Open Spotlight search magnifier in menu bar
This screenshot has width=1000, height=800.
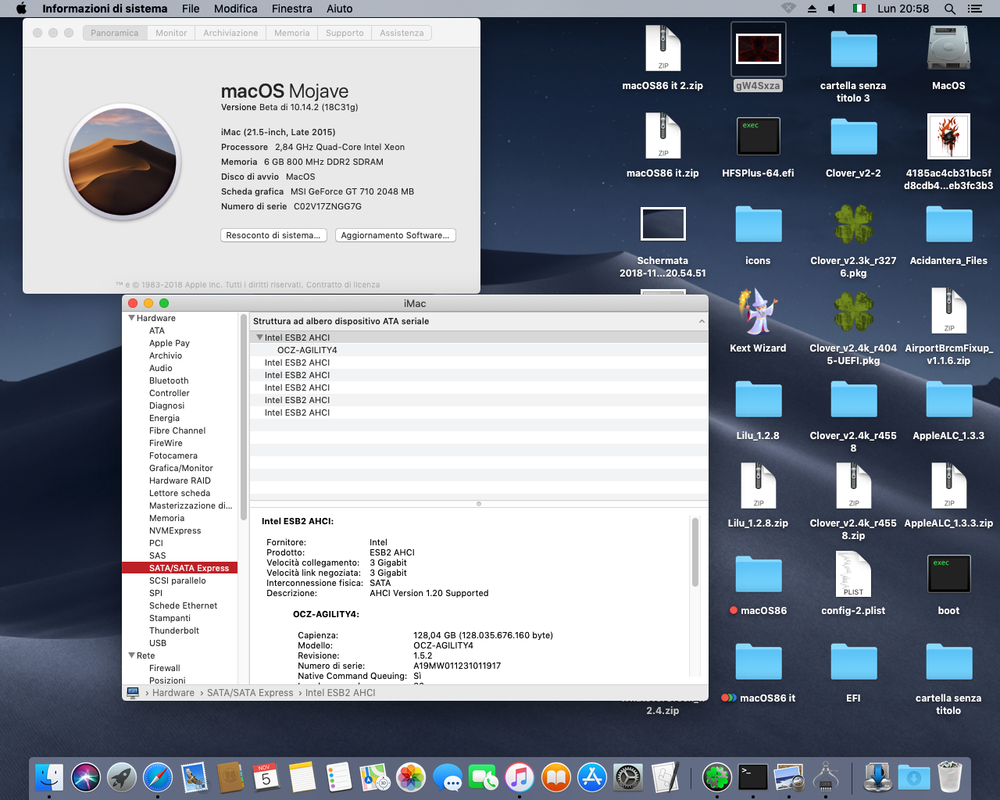coord(950,8)
